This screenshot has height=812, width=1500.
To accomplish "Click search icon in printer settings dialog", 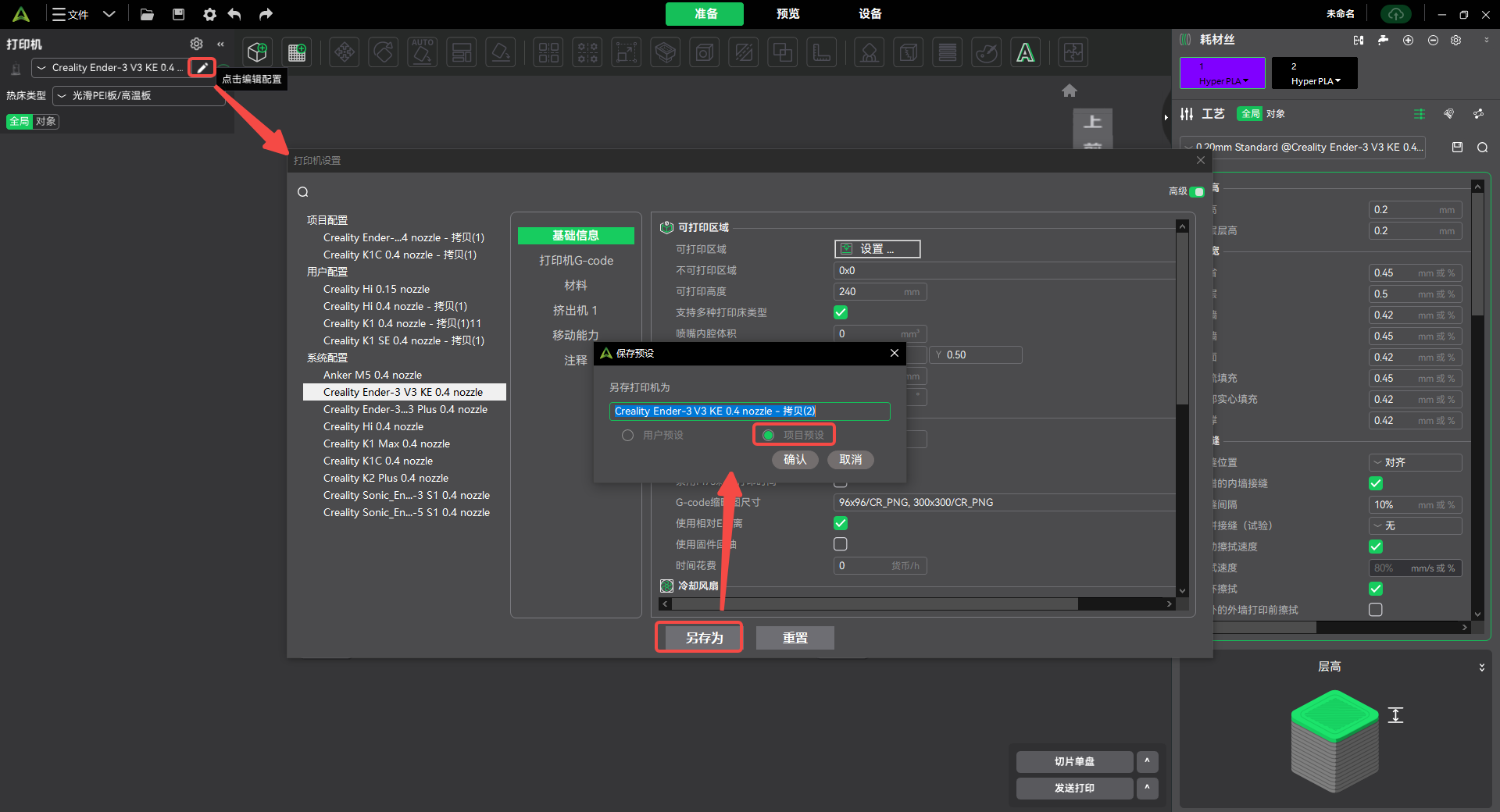I will pyautogui.click(x=303, y=192).
